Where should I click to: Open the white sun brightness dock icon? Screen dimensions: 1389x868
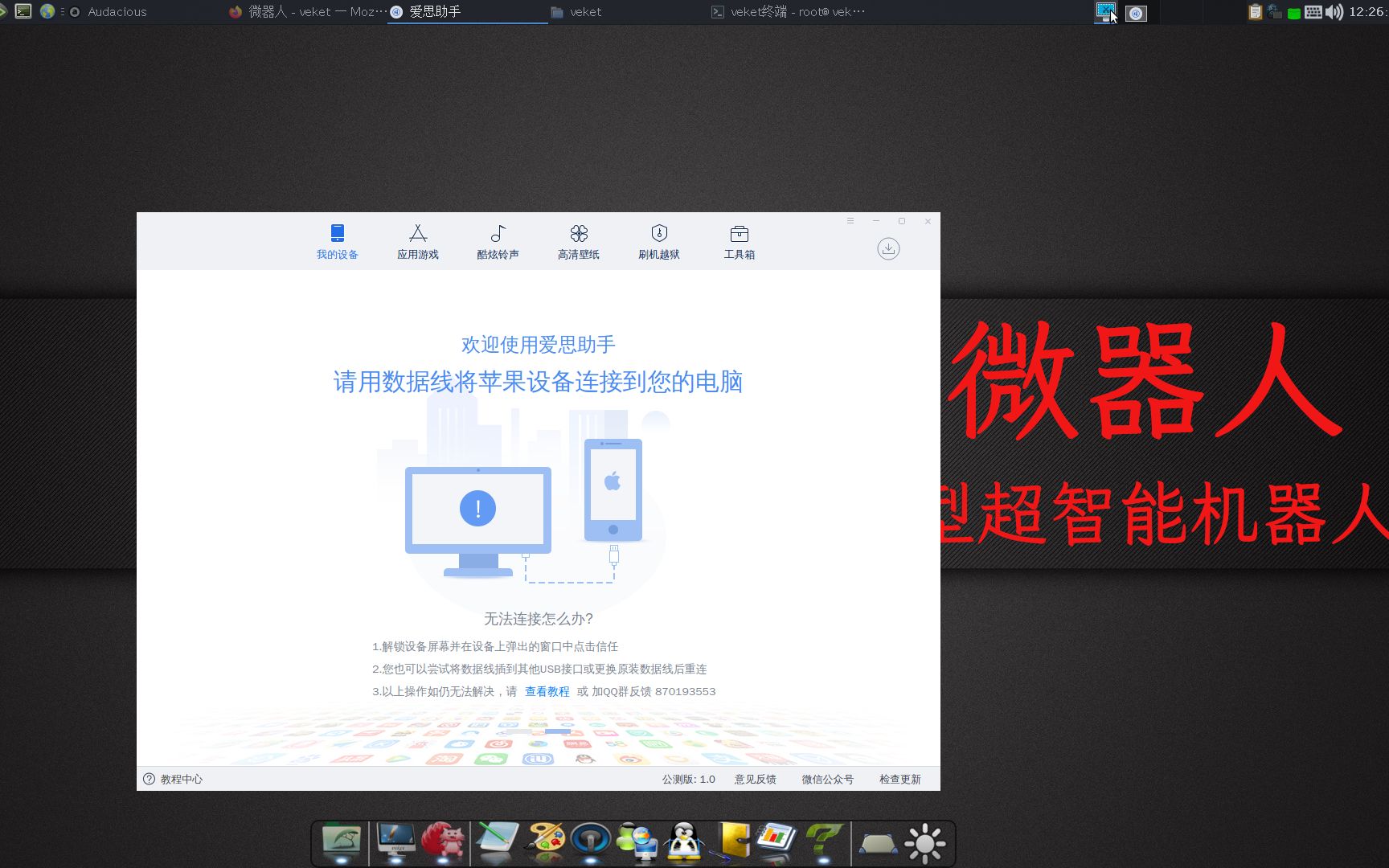click(925, 844)
